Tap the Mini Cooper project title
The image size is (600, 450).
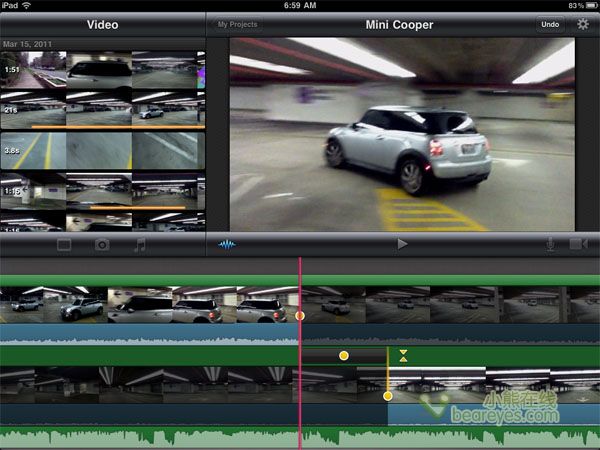point(399,25)
